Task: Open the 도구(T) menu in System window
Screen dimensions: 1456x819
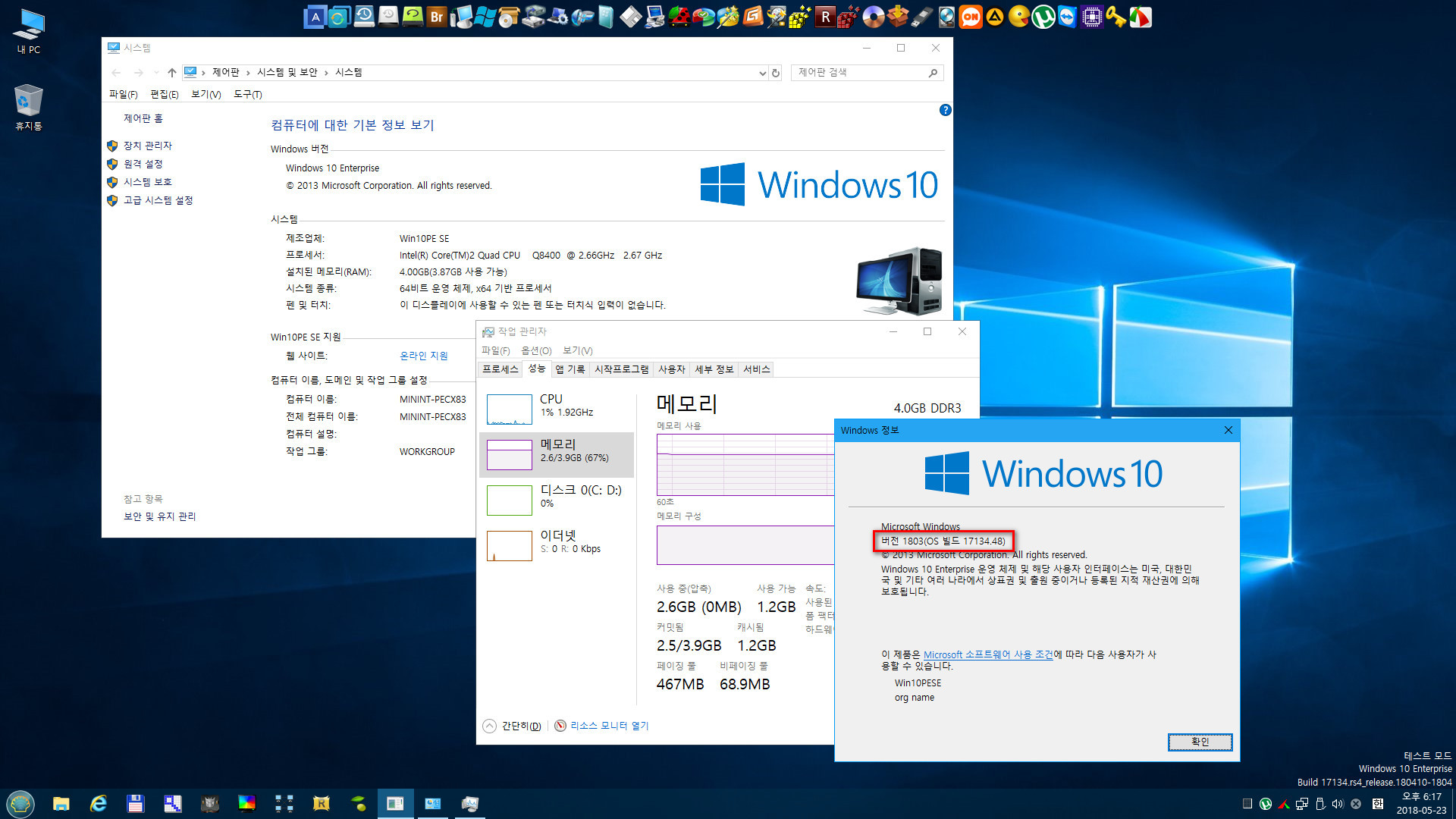Action: point(248,94)
